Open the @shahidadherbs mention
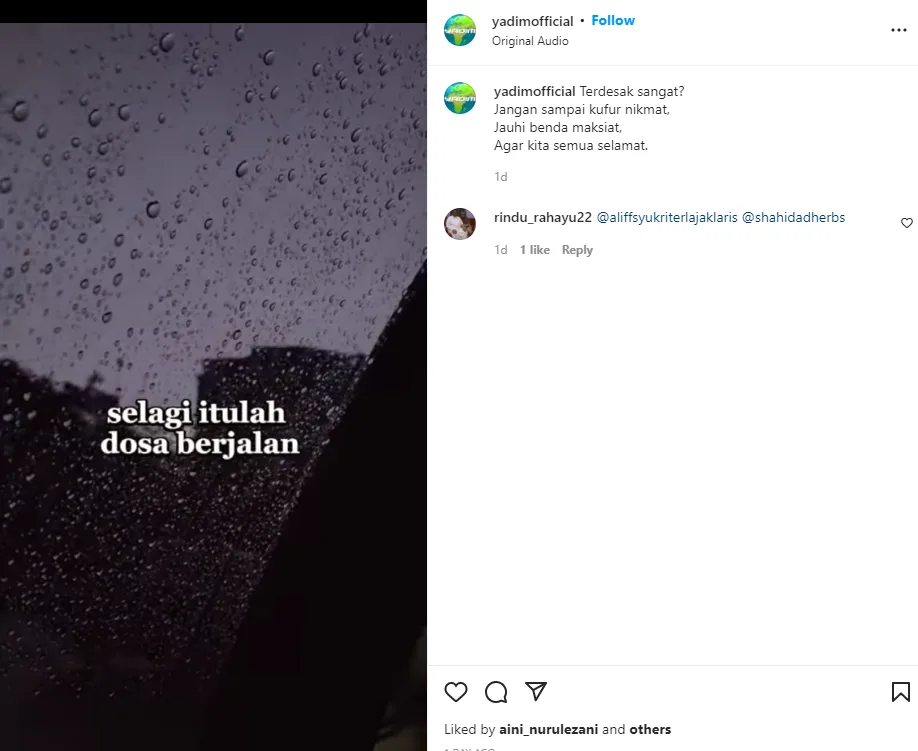This screenshot has height=751, width=918. 793,218
